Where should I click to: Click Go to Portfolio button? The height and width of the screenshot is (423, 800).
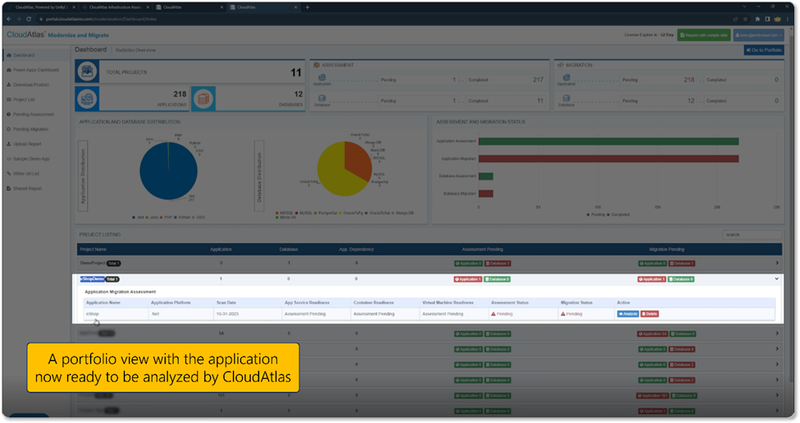coord(764,50)
